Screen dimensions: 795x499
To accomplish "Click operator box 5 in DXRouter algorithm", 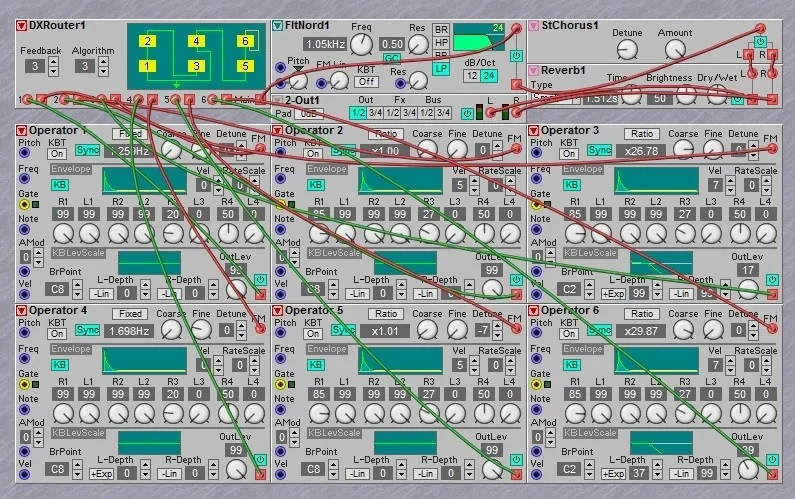I will point(245,66).
